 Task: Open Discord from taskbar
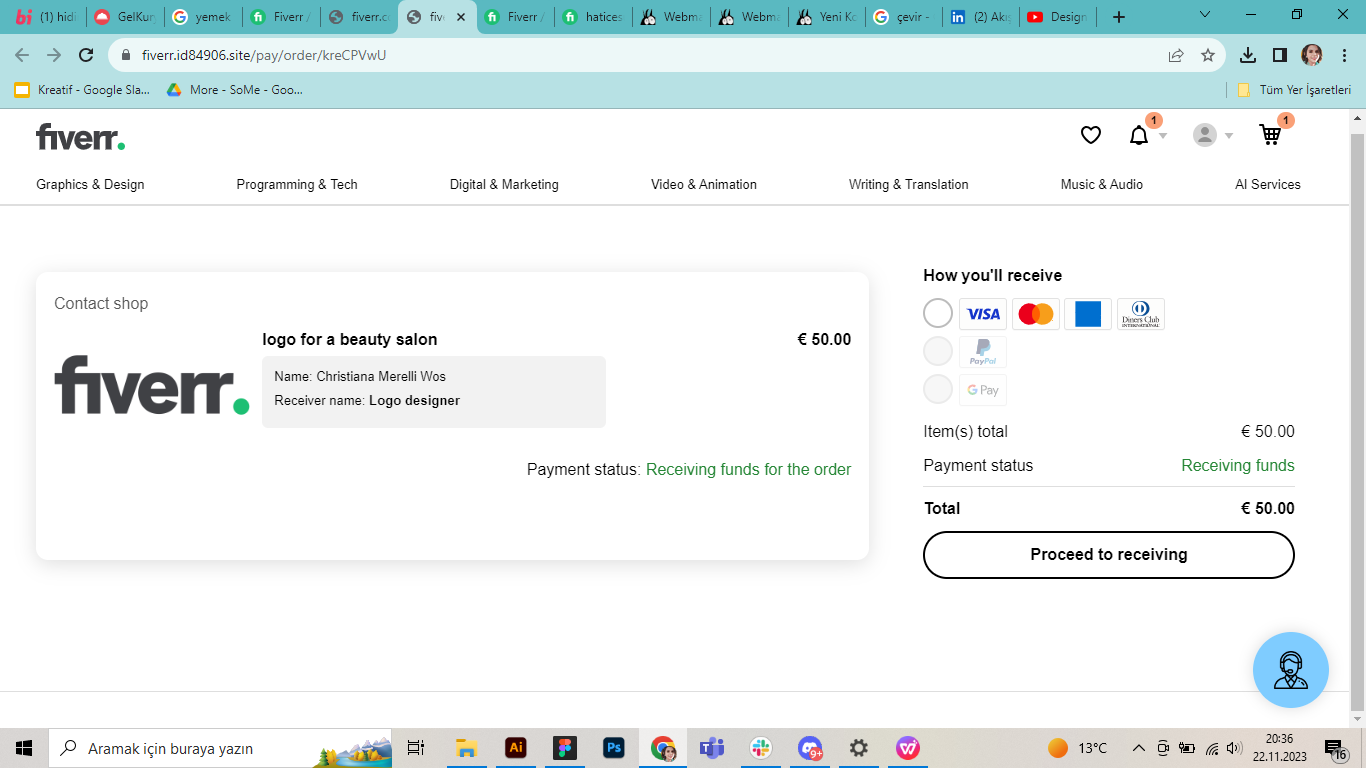tap(810, 748)
